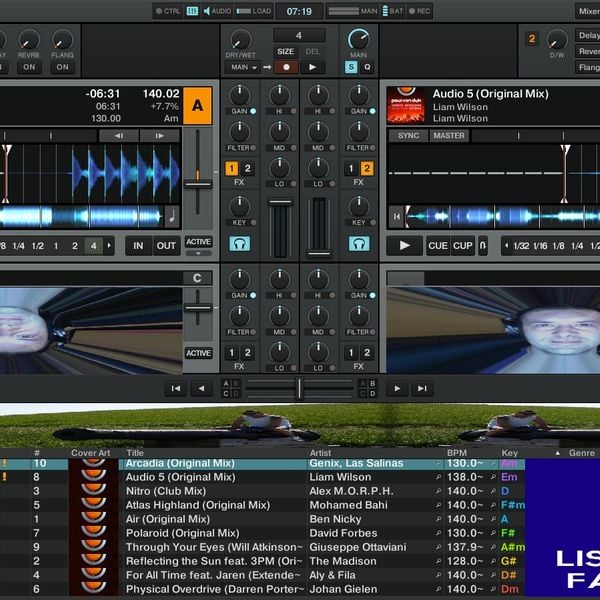Click the REC indicator in header
Screen dimensions: 600x600
(x=419, y=11)
